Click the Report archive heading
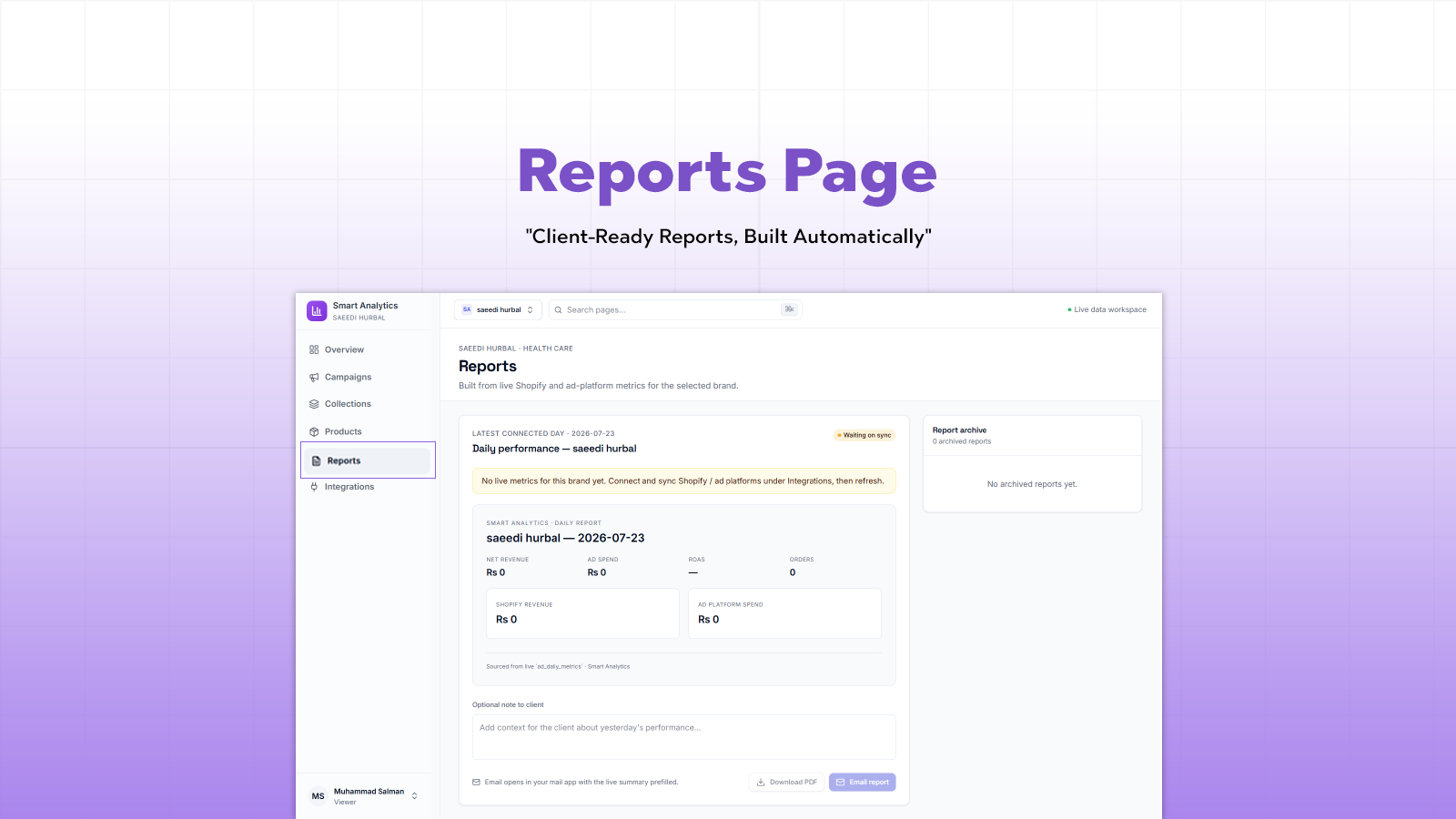Image resolution: width=1456 pixels, height=819 pixels. click(x=959, y=430)
